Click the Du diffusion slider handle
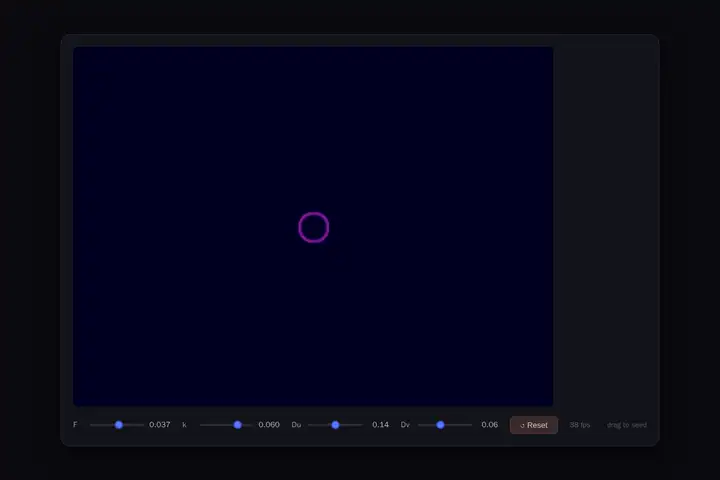Viewport: 720px width, 480px height. pyautogui.click(x=335, y=425)
